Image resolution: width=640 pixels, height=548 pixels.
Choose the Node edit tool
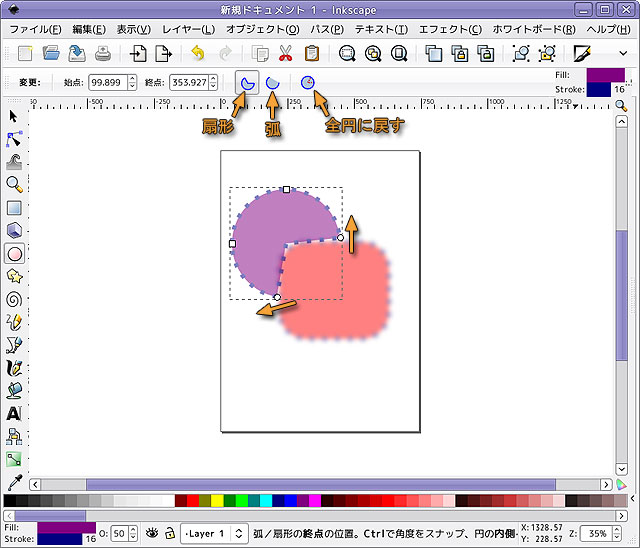click(x=14, y=139)
